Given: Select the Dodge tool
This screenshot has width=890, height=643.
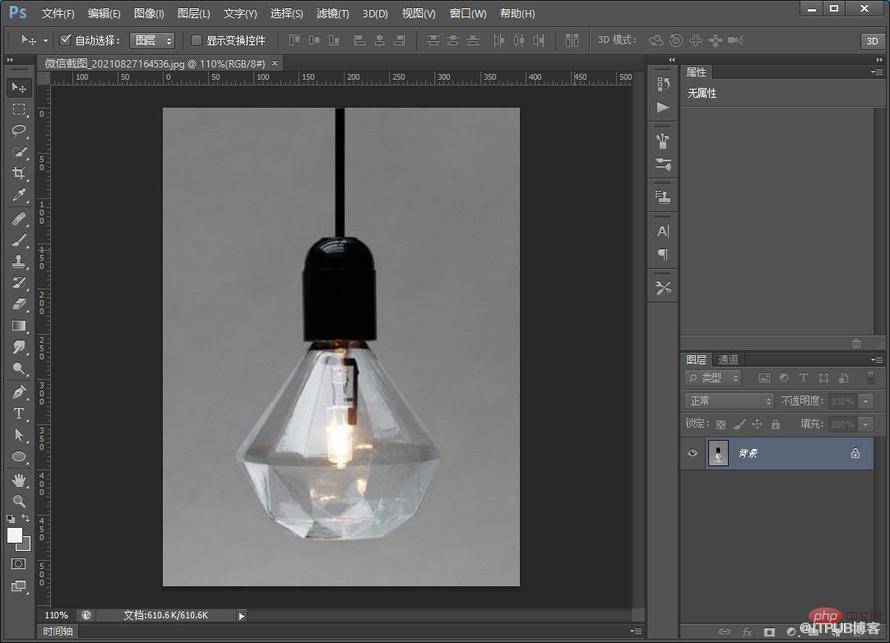Looking at the screenshot, I should click(x=19, y=369).
